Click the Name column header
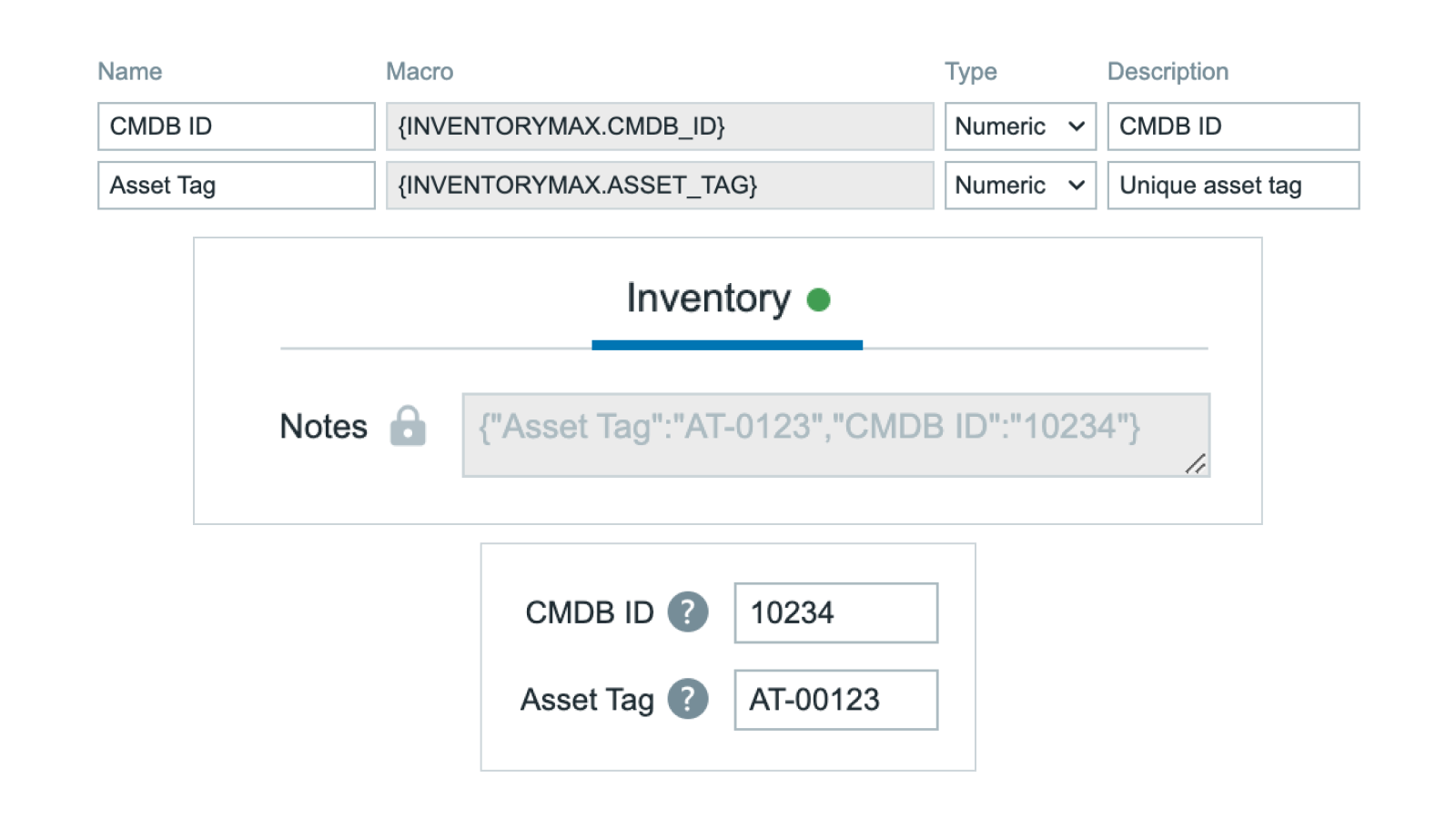The image size is (1456, 819). point(130,72)
